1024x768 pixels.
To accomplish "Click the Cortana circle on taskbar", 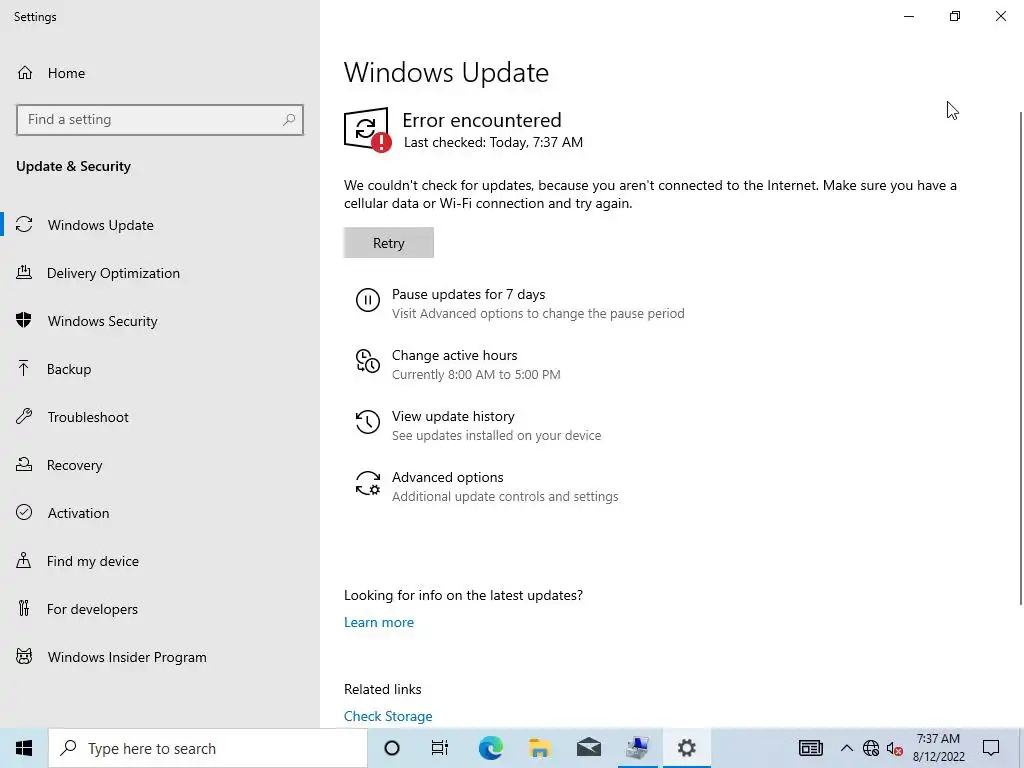I will click(x=392, y=748).
